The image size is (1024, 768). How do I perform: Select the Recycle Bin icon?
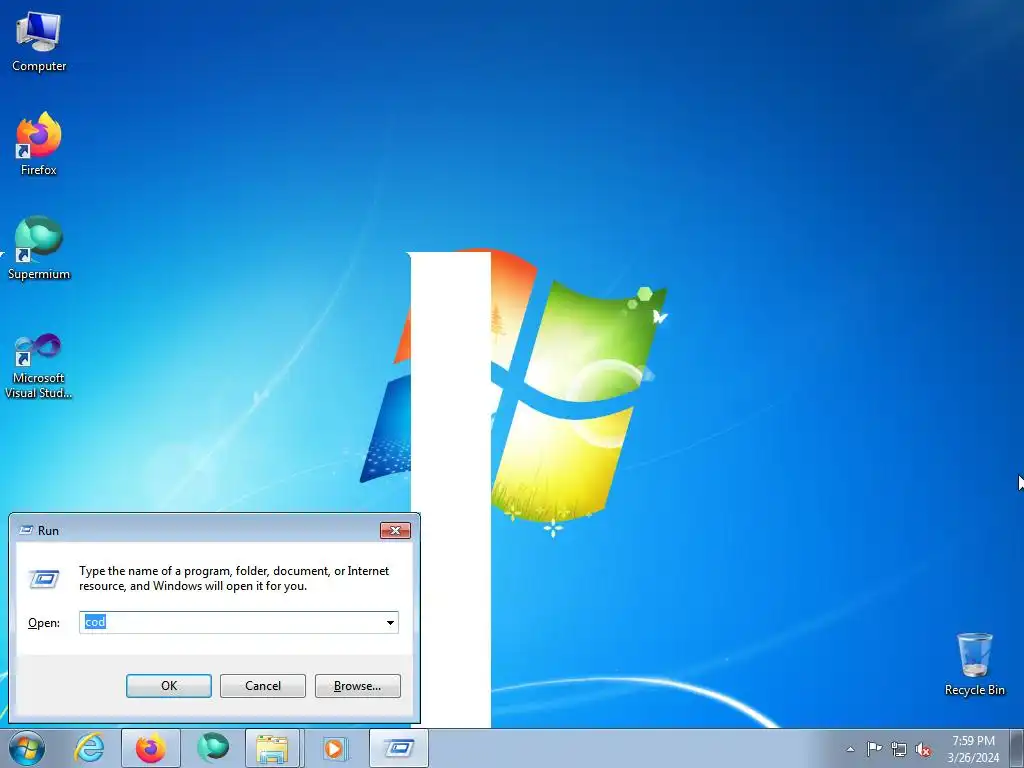tap(974, 664)
